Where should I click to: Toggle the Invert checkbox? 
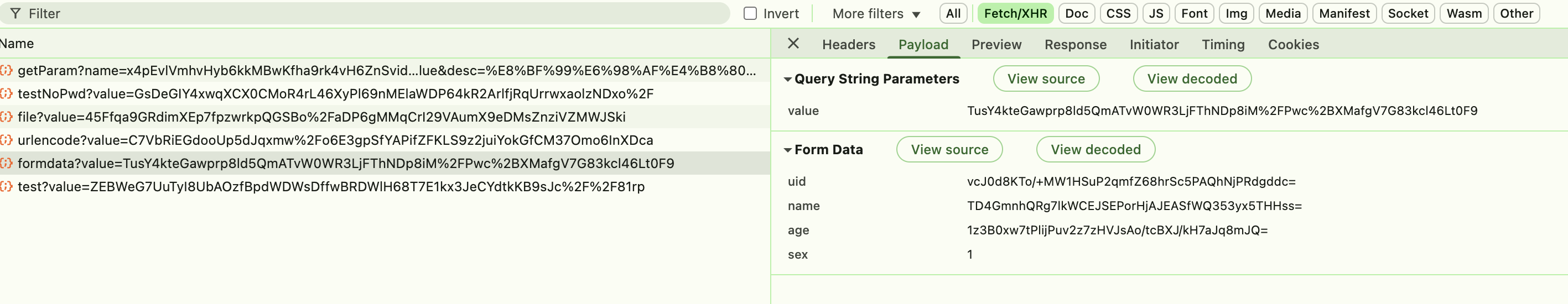[750, 13]
